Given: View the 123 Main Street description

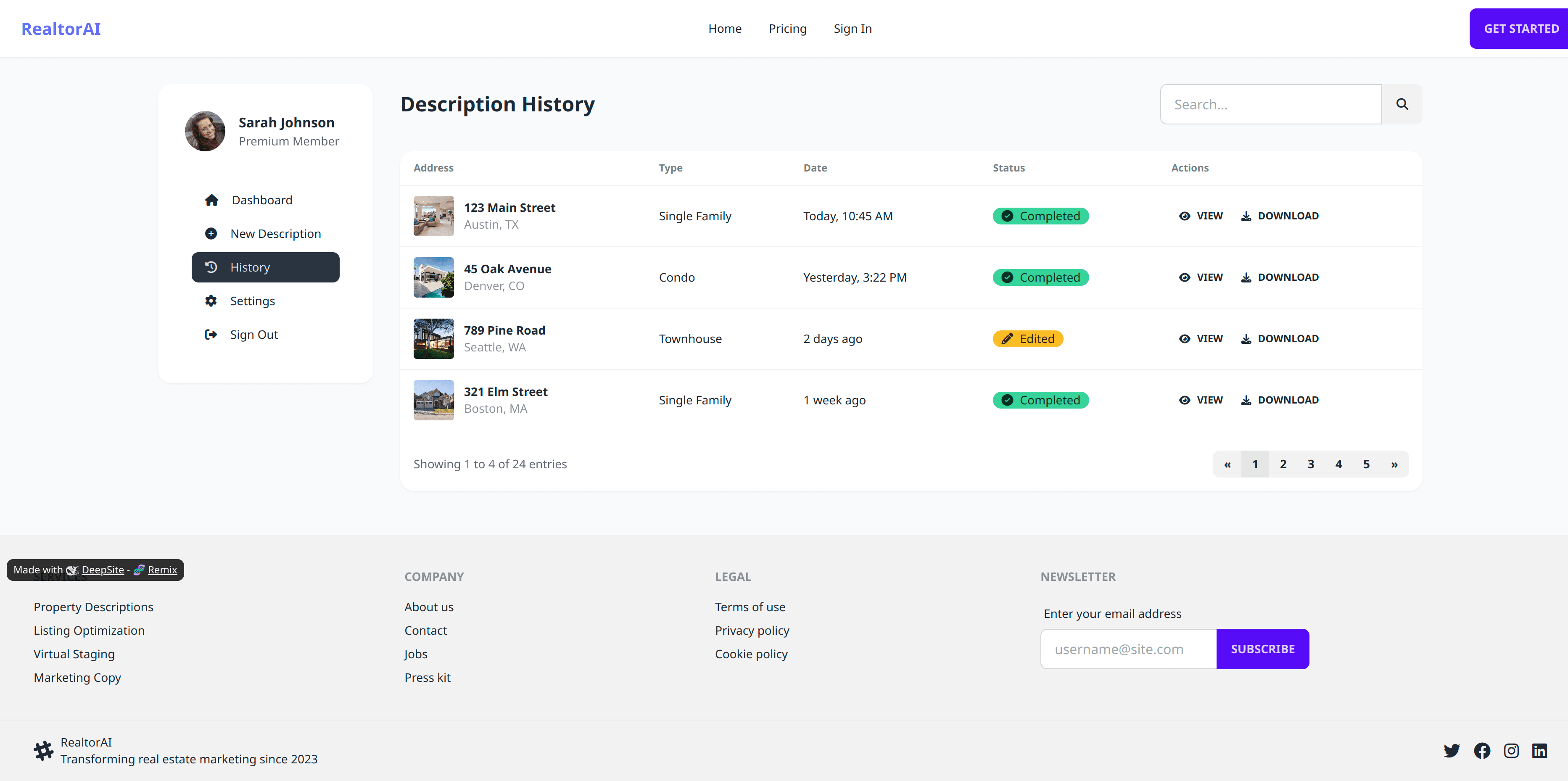Looking at the screenshot, I should pos(1201,216).
